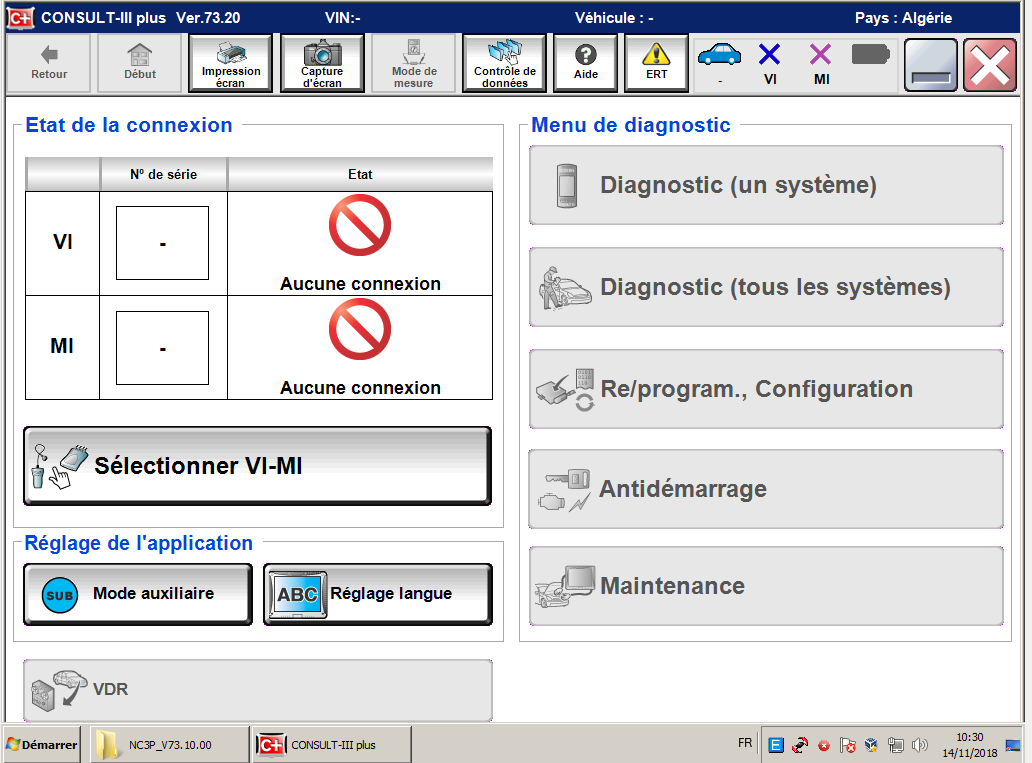Click the MI serial number field

click(x=163, y=348)
